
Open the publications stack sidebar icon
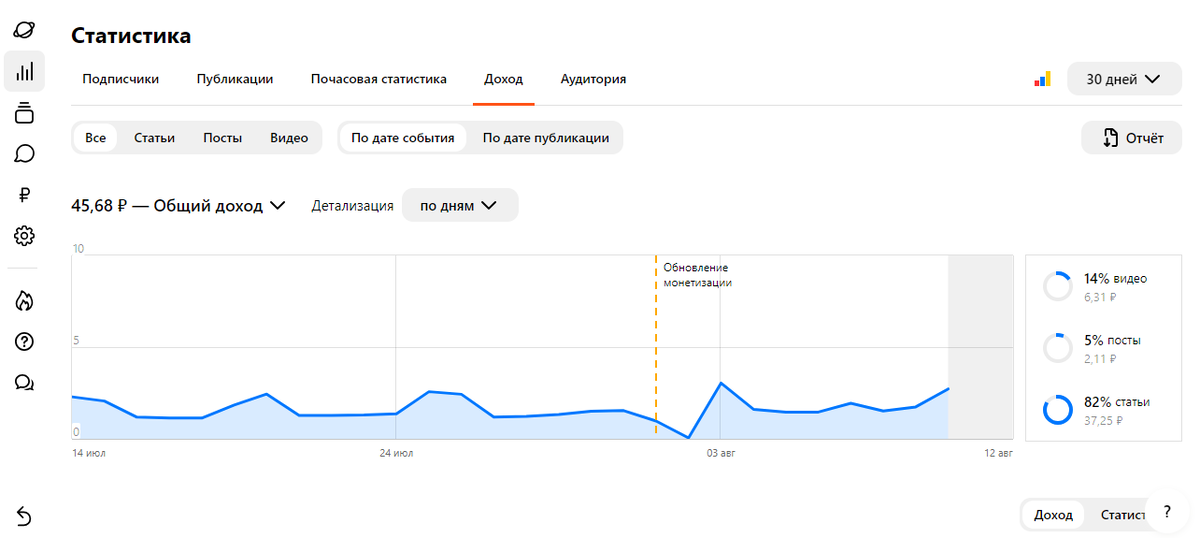(x=25, y=113)
